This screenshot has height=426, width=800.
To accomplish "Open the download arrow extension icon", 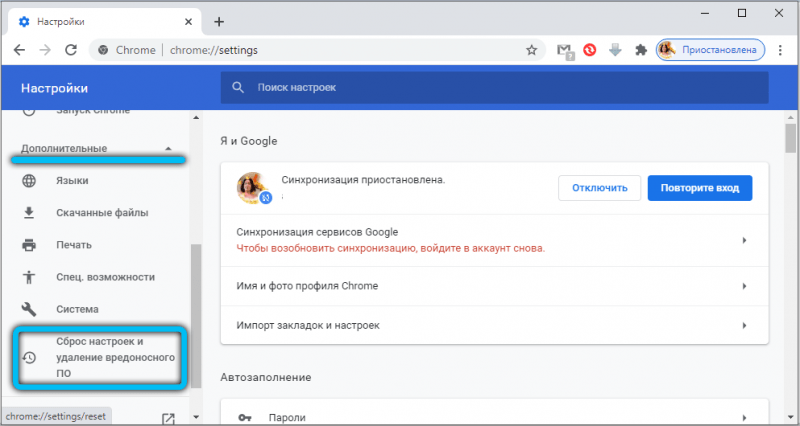I will [615, 50].
